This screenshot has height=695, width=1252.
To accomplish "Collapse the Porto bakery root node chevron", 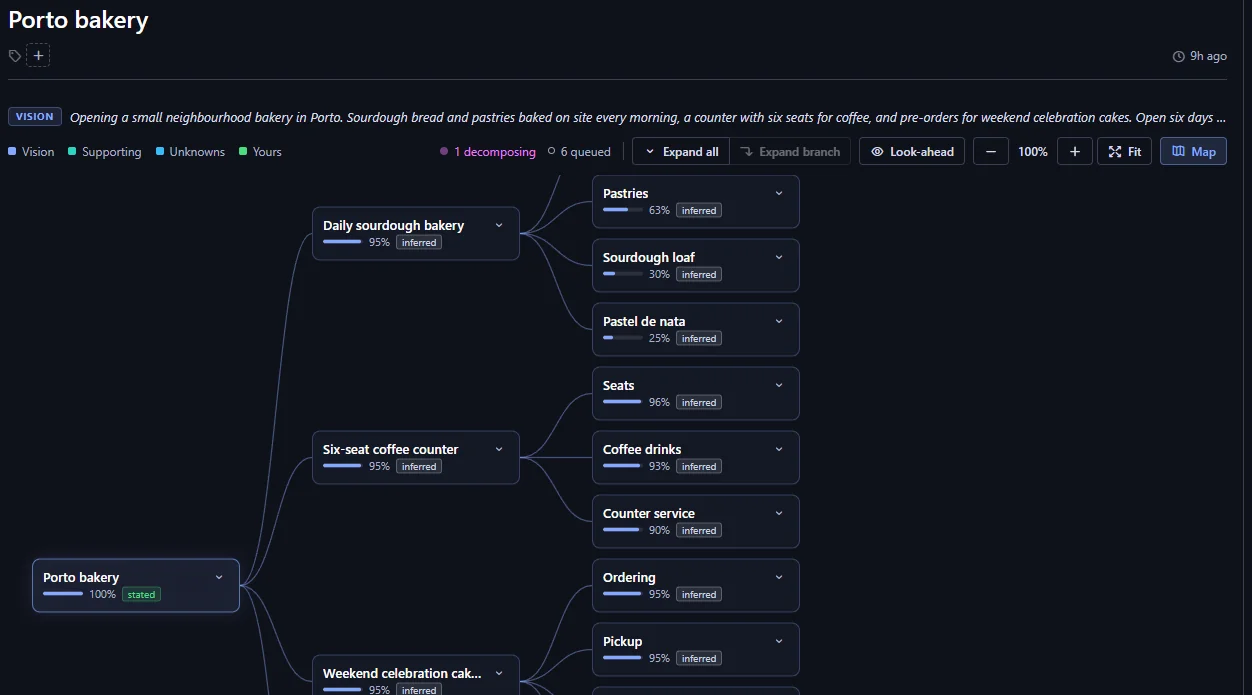I will (219, 577).
